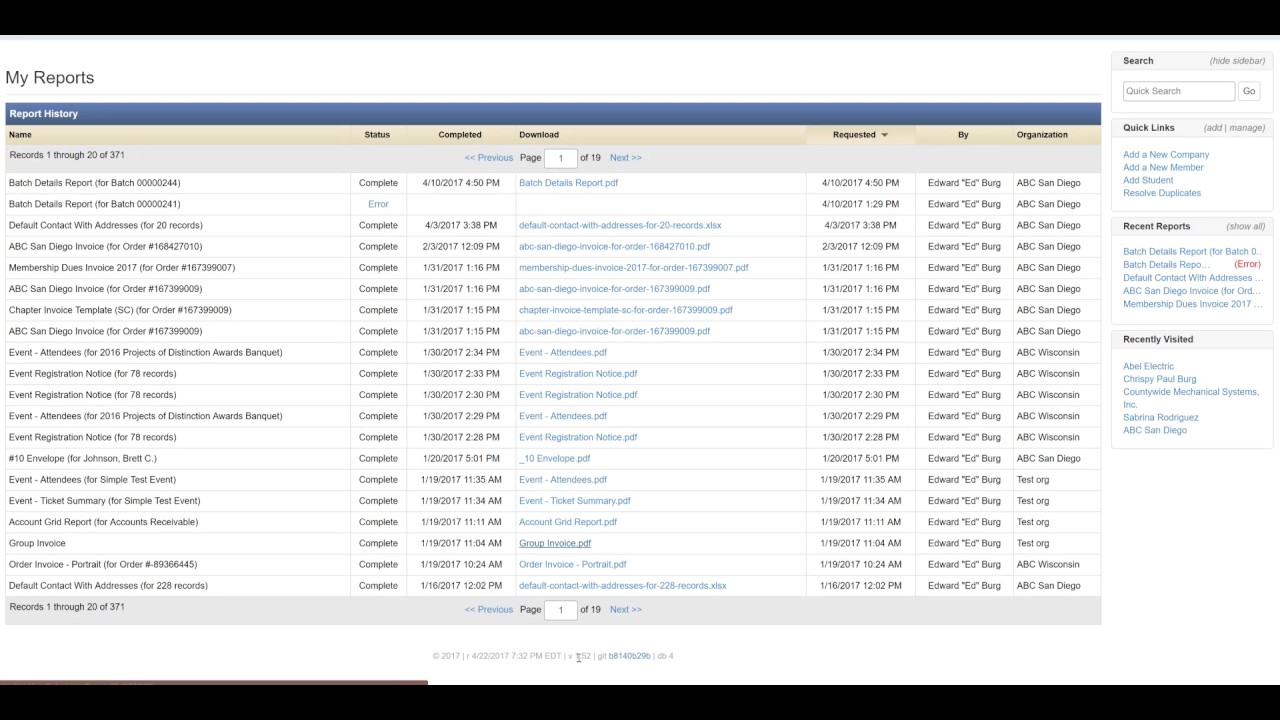Download Batch Details Report.pdf
The width and height of the screenshot is (1280, 720).
click(x=568, y=183)
